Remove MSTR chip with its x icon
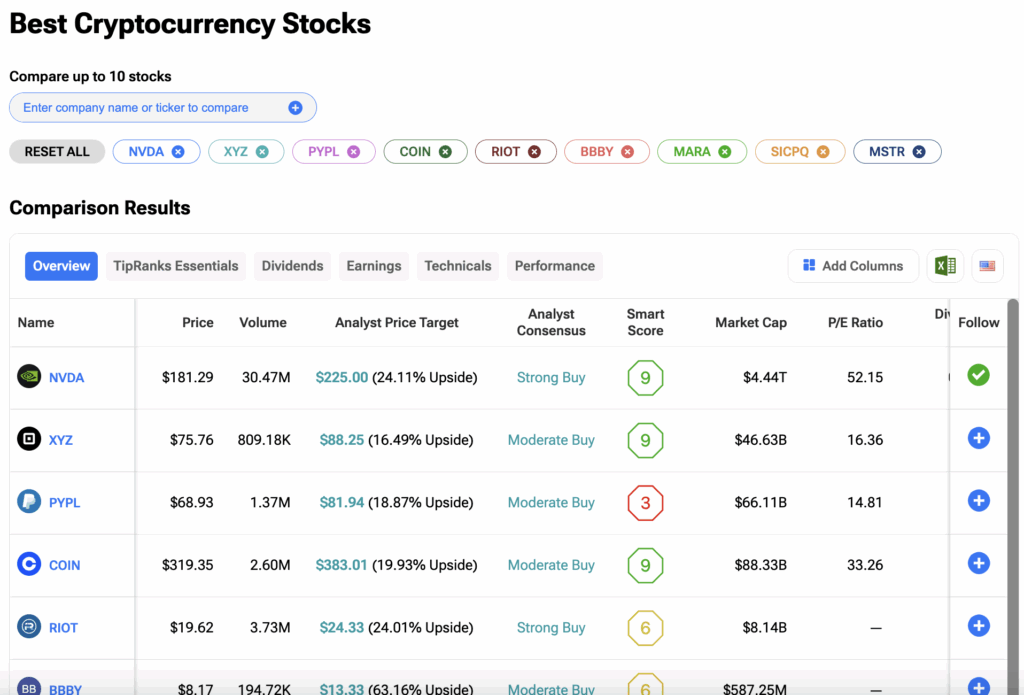Viewport: 1024px width, 695px height. (919, 152)
